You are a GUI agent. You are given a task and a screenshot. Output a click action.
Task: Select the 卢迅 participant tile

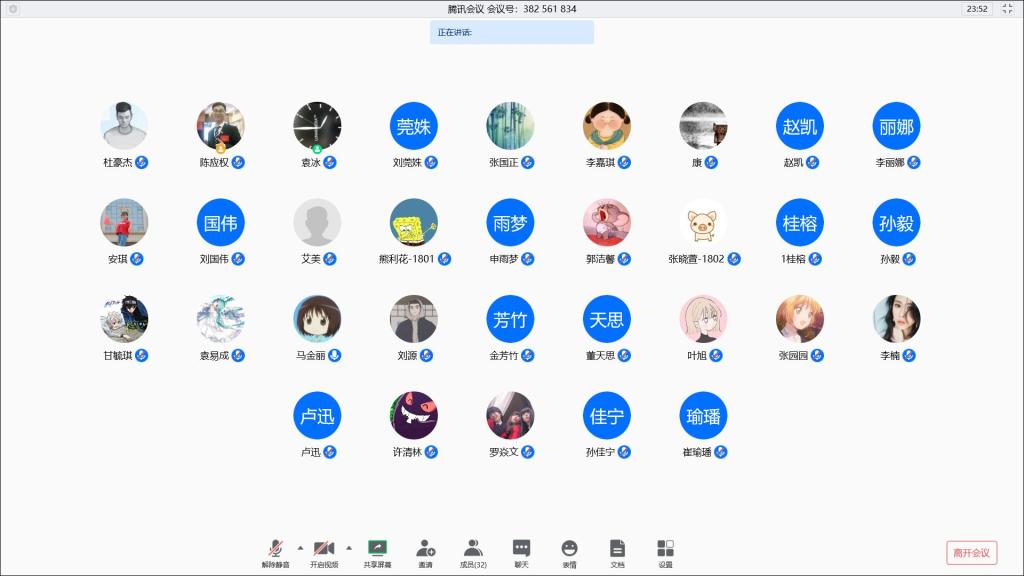317,416
